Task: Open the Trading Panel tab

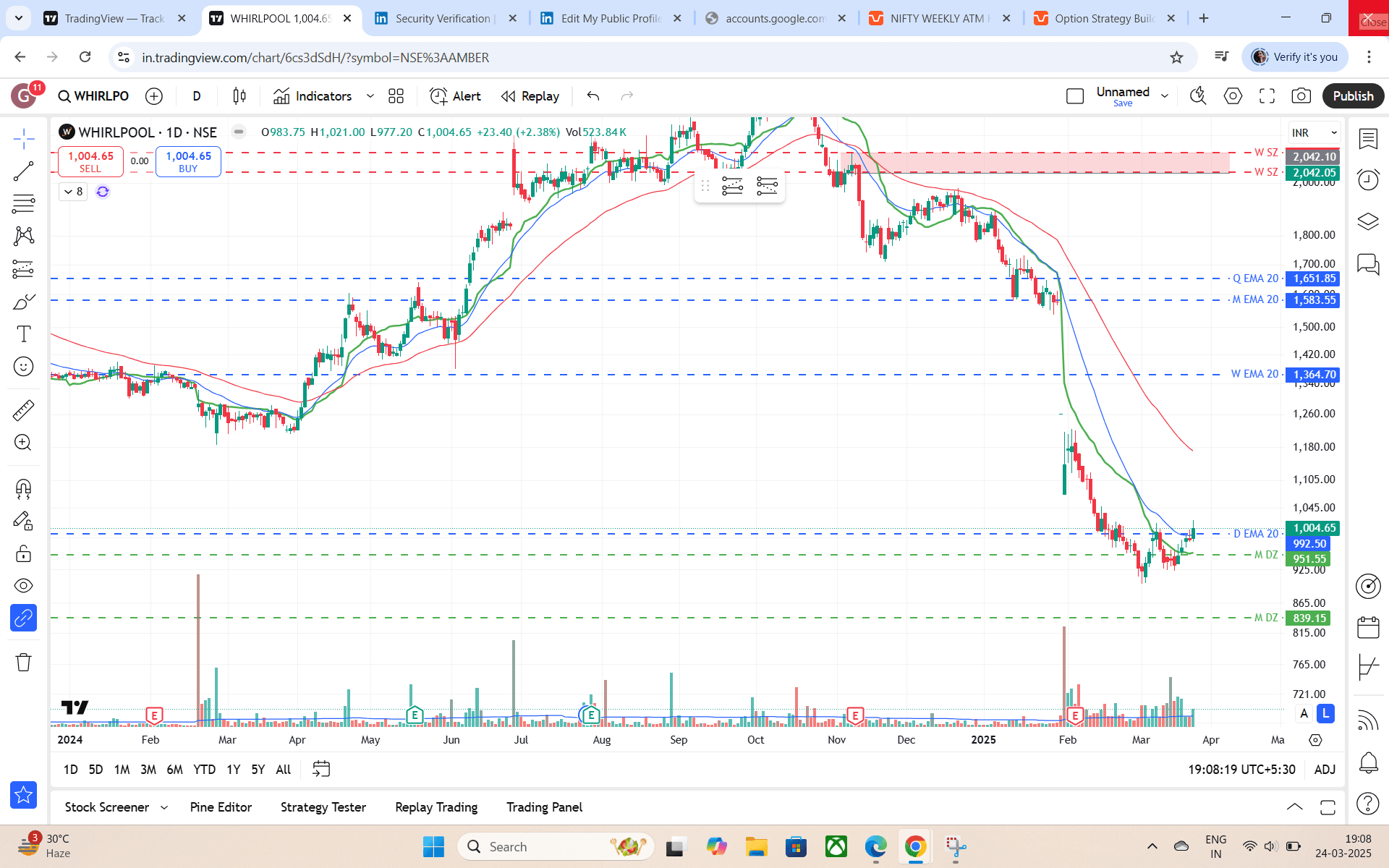Action: point(544,807)
